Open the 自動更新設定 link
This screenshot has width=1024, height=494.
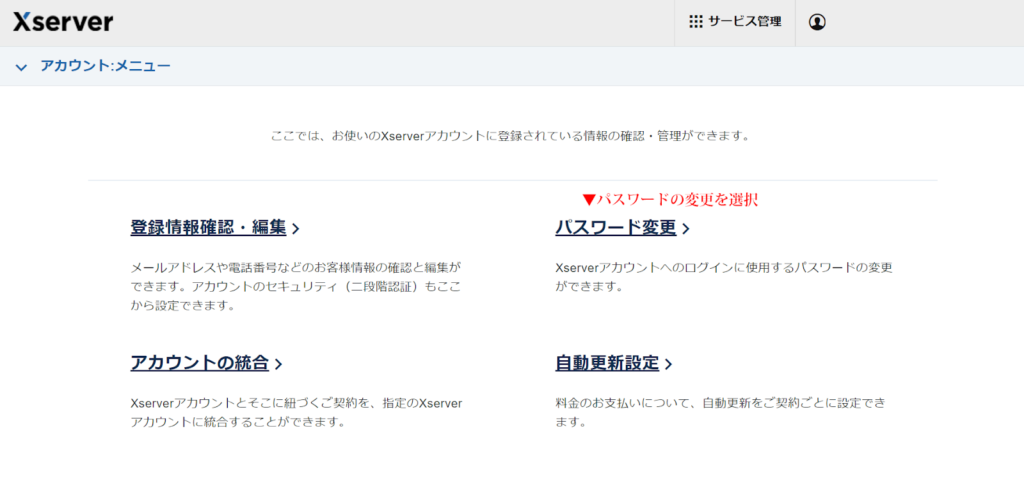tap(607, 363)
